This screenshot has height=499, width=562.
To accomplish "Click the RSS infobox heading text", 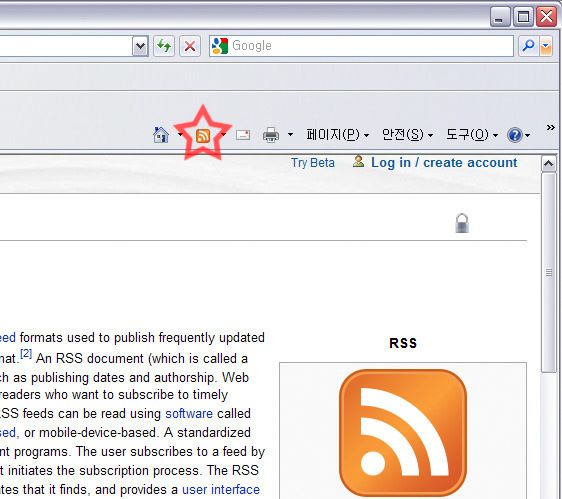I will (x=403, y=343).
